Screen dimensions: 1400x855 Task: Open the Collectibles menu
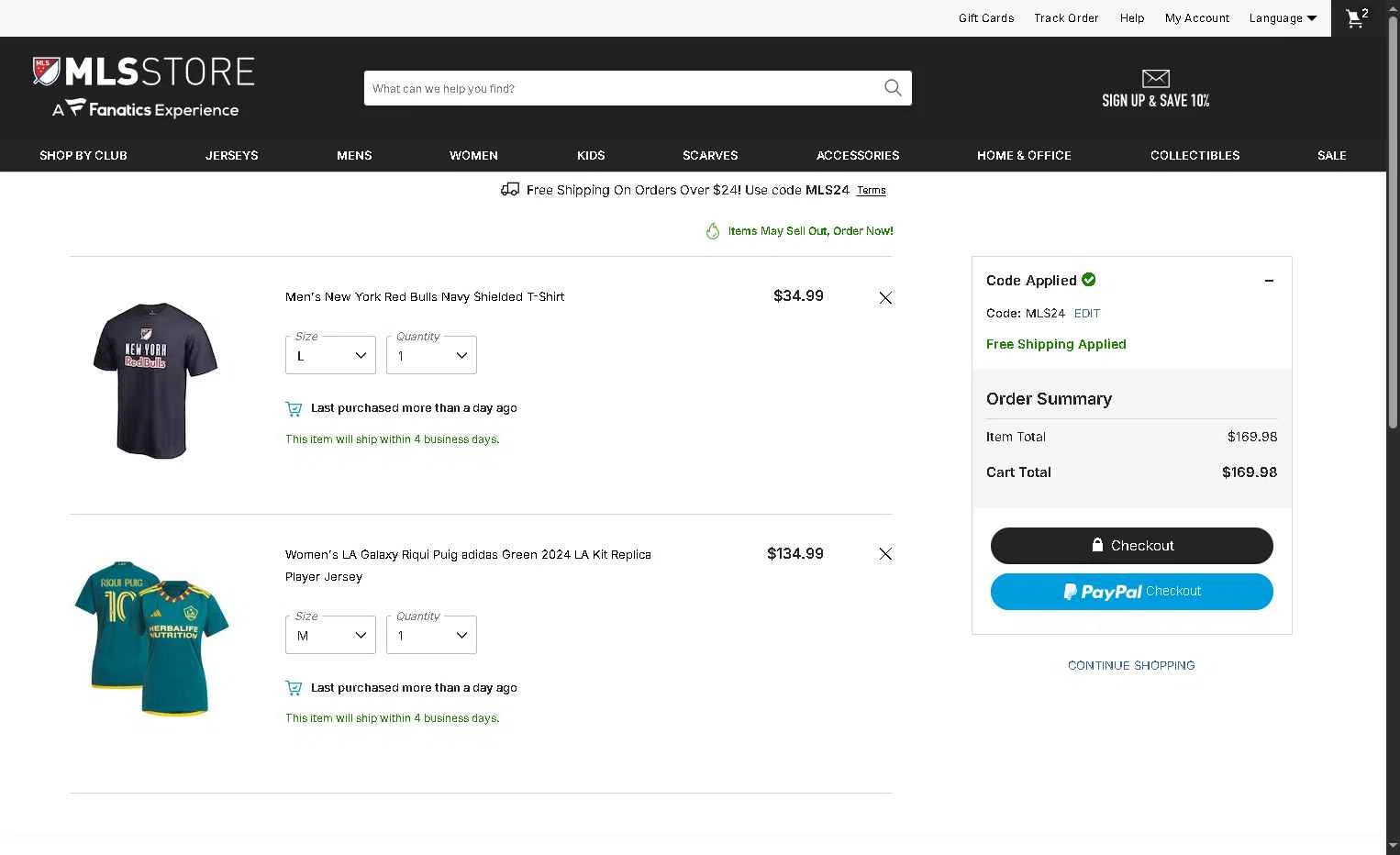[1194, 155]
